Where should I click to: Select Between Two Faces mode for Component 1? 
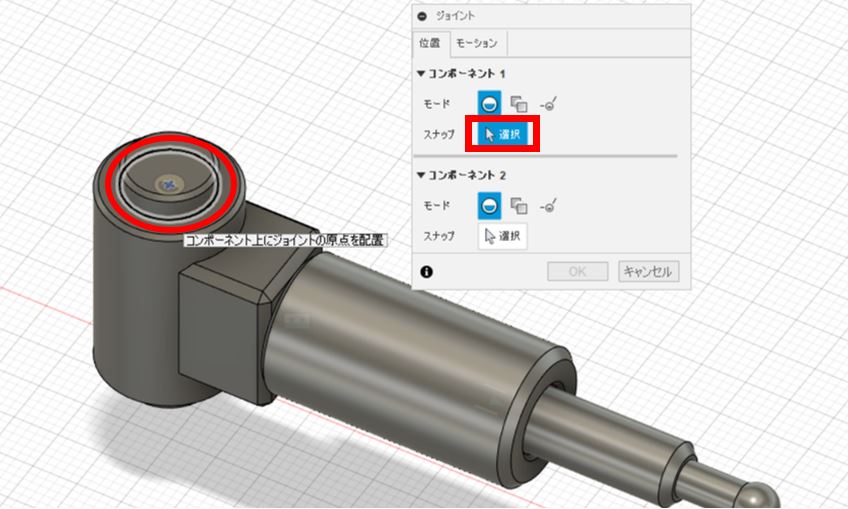pos(519,104)
